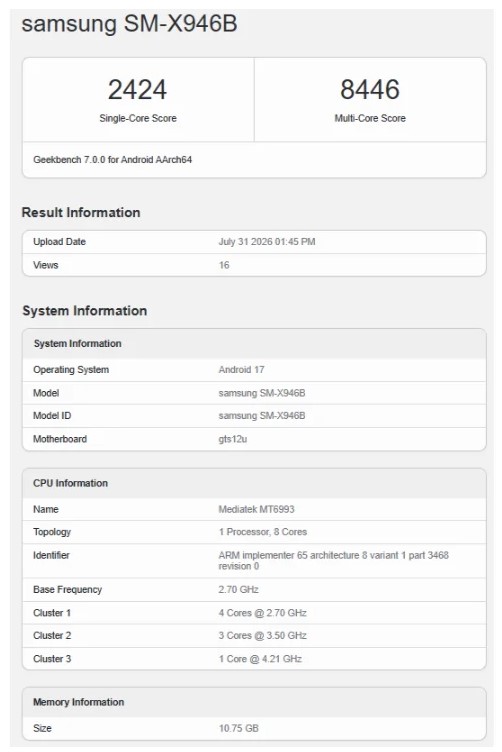Image resolution: width=502 pixels, height=752 pixels.
Task: Select the single-core score 2424
Action: [138, 90]
